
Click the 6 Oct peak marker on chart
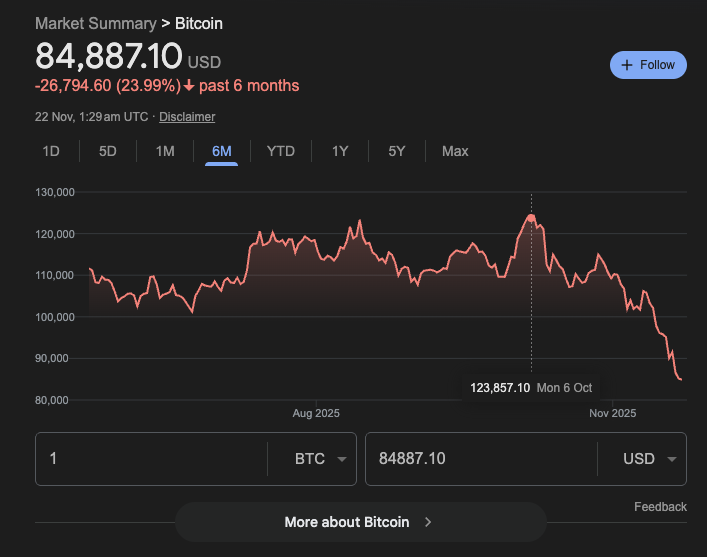pos(531,217)
